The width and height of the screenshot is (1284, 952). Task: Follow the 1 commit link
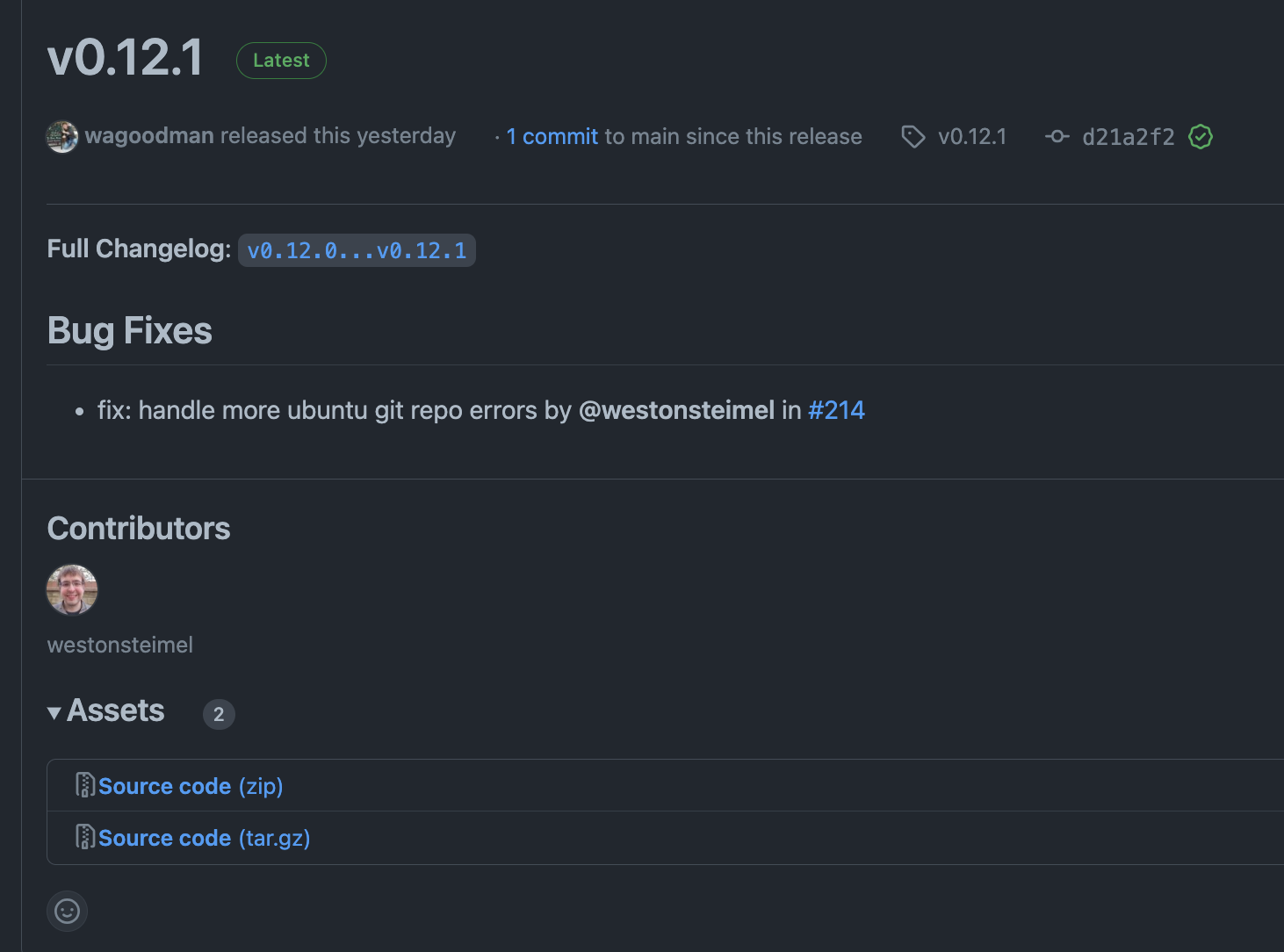[x=552, y=136]
